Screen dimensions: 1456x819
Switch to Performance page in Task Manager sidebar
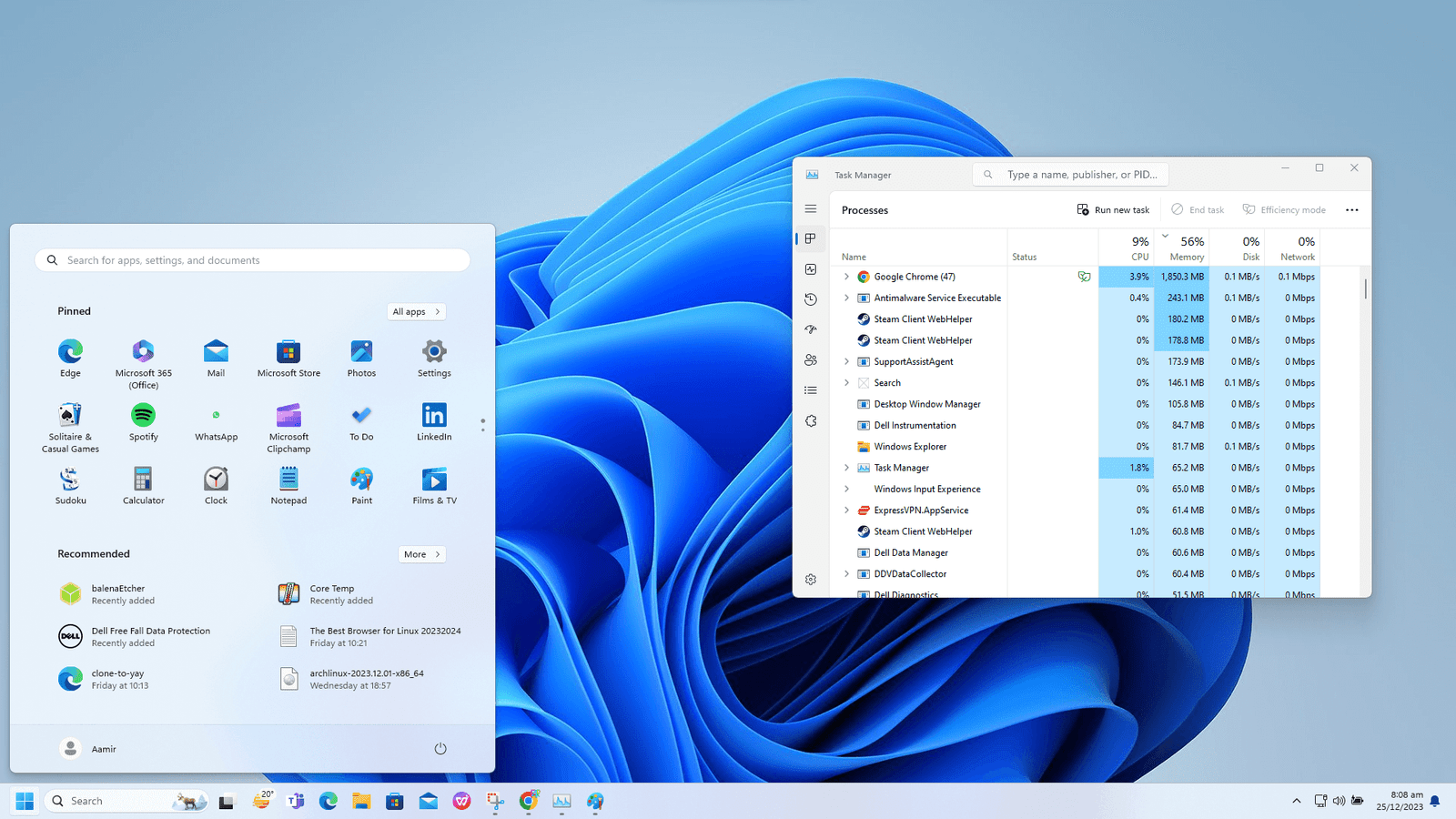pos(811,269)
